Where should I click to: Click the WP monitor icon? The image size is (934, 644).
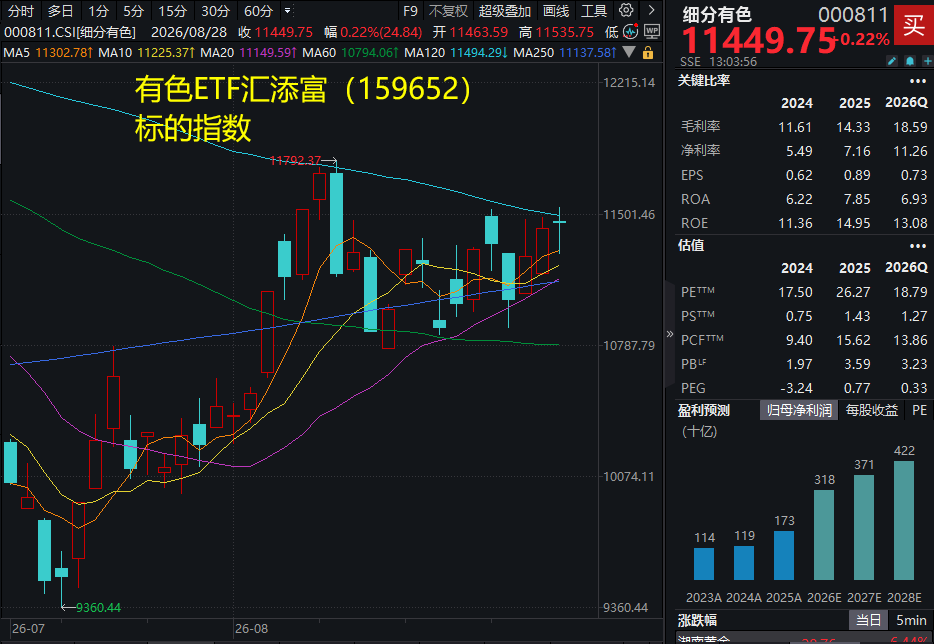(652, 32)
